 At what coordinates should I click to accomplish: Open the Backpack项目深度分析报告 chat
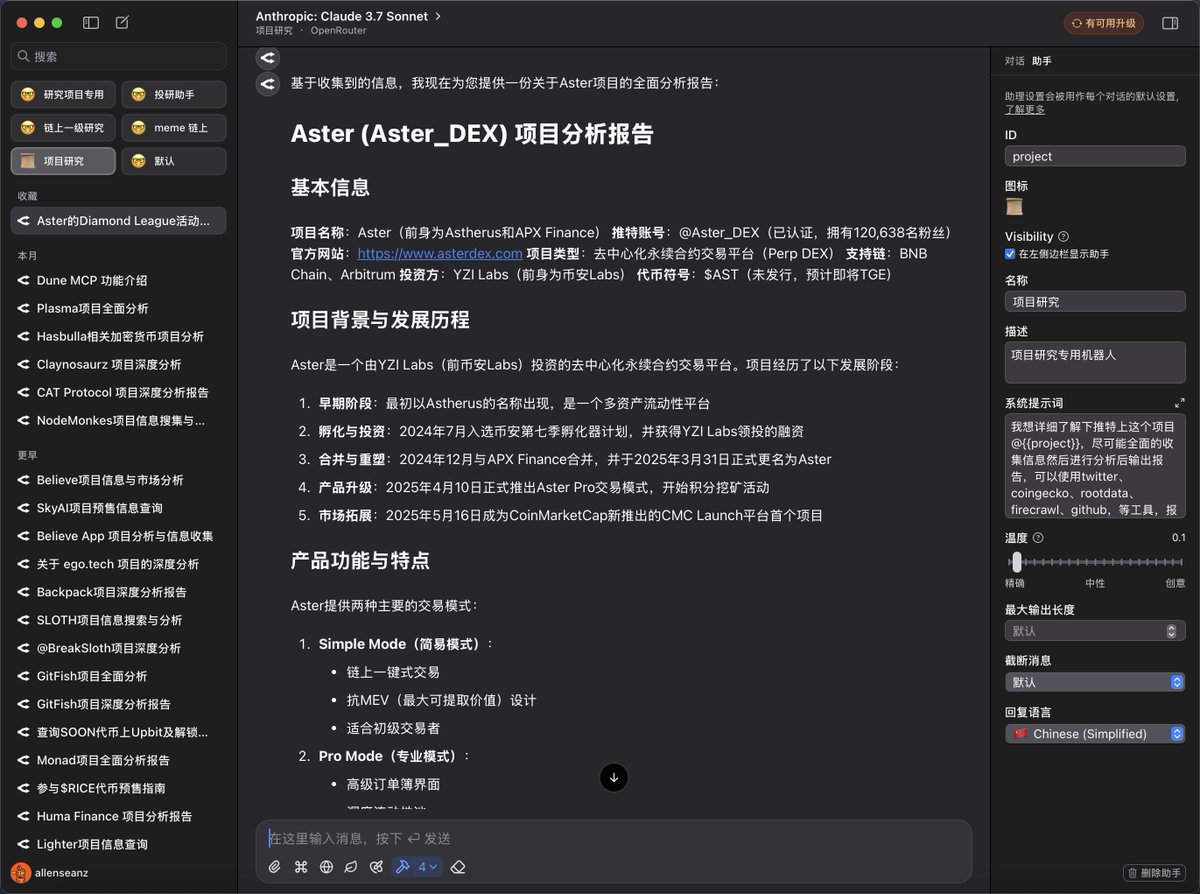click(x=119, y=592)
